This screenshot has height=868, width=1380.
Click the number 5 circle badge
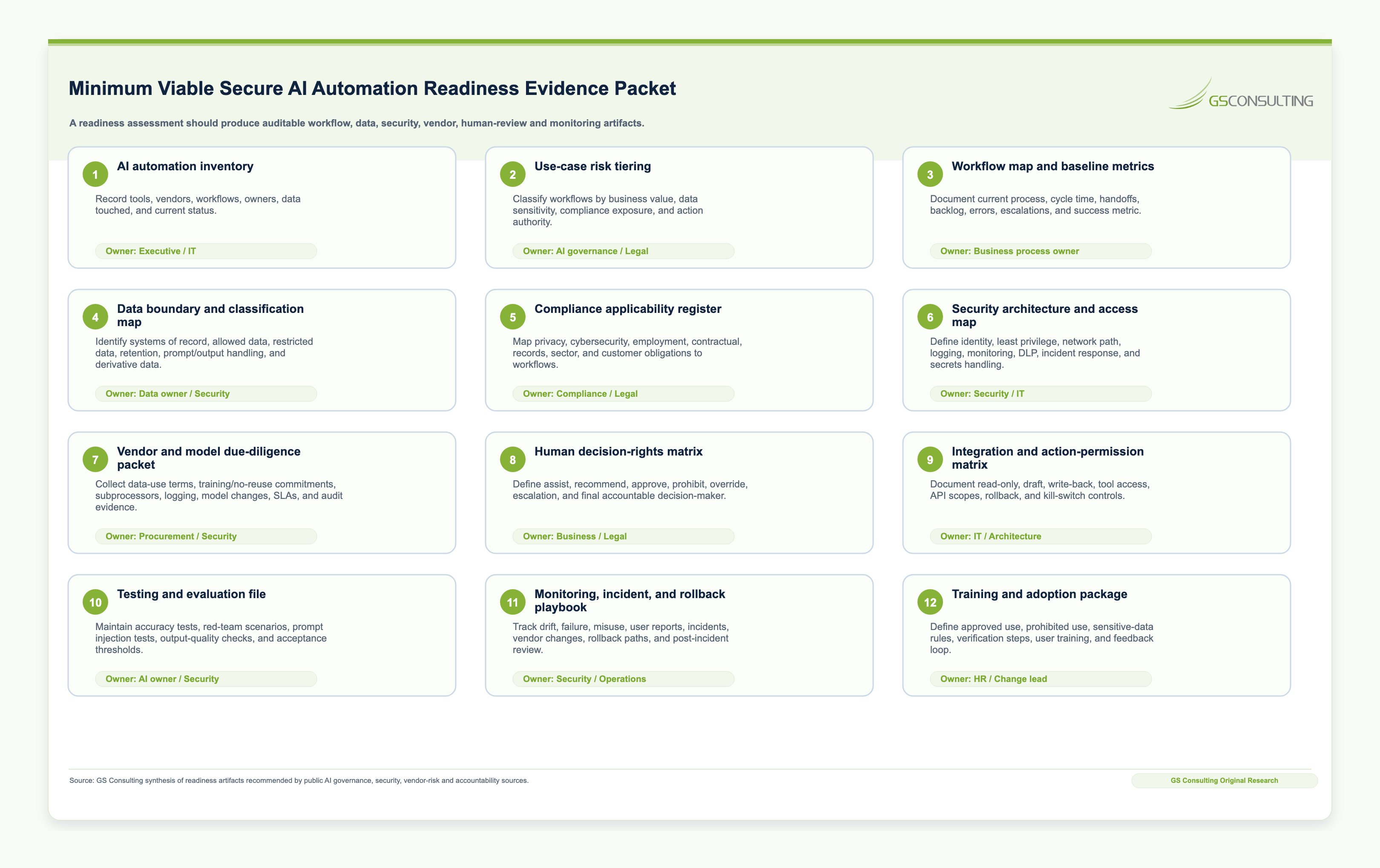coord(512,317)
